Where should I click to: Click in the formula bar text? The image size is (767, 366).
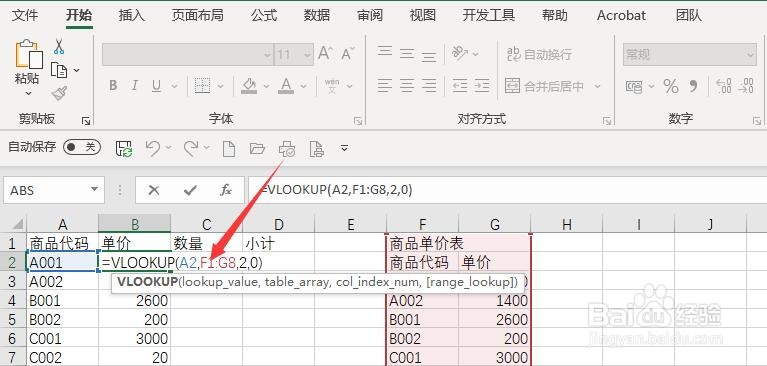coord(337,190)
